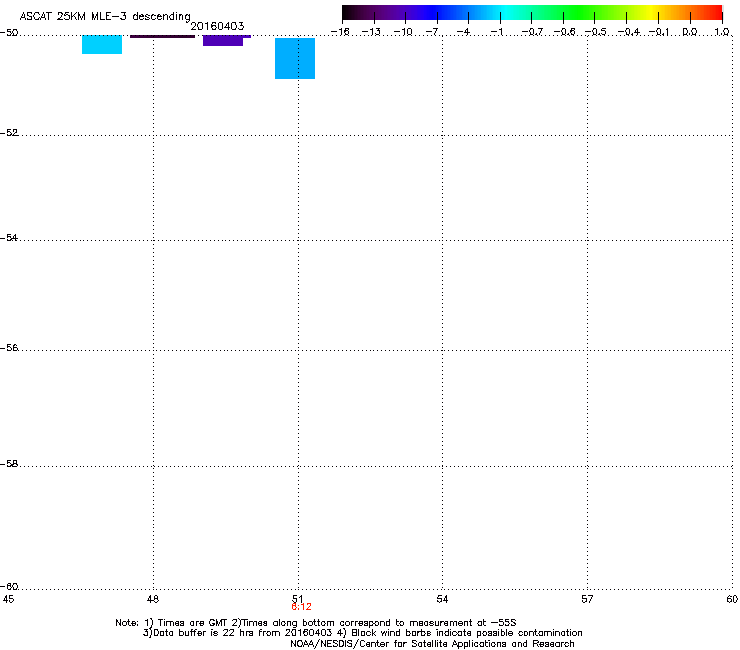Image resolution: width=740 pixels, height=650 pixels.
Task: Click the color bar label -0.5
Action: point(595,32)
